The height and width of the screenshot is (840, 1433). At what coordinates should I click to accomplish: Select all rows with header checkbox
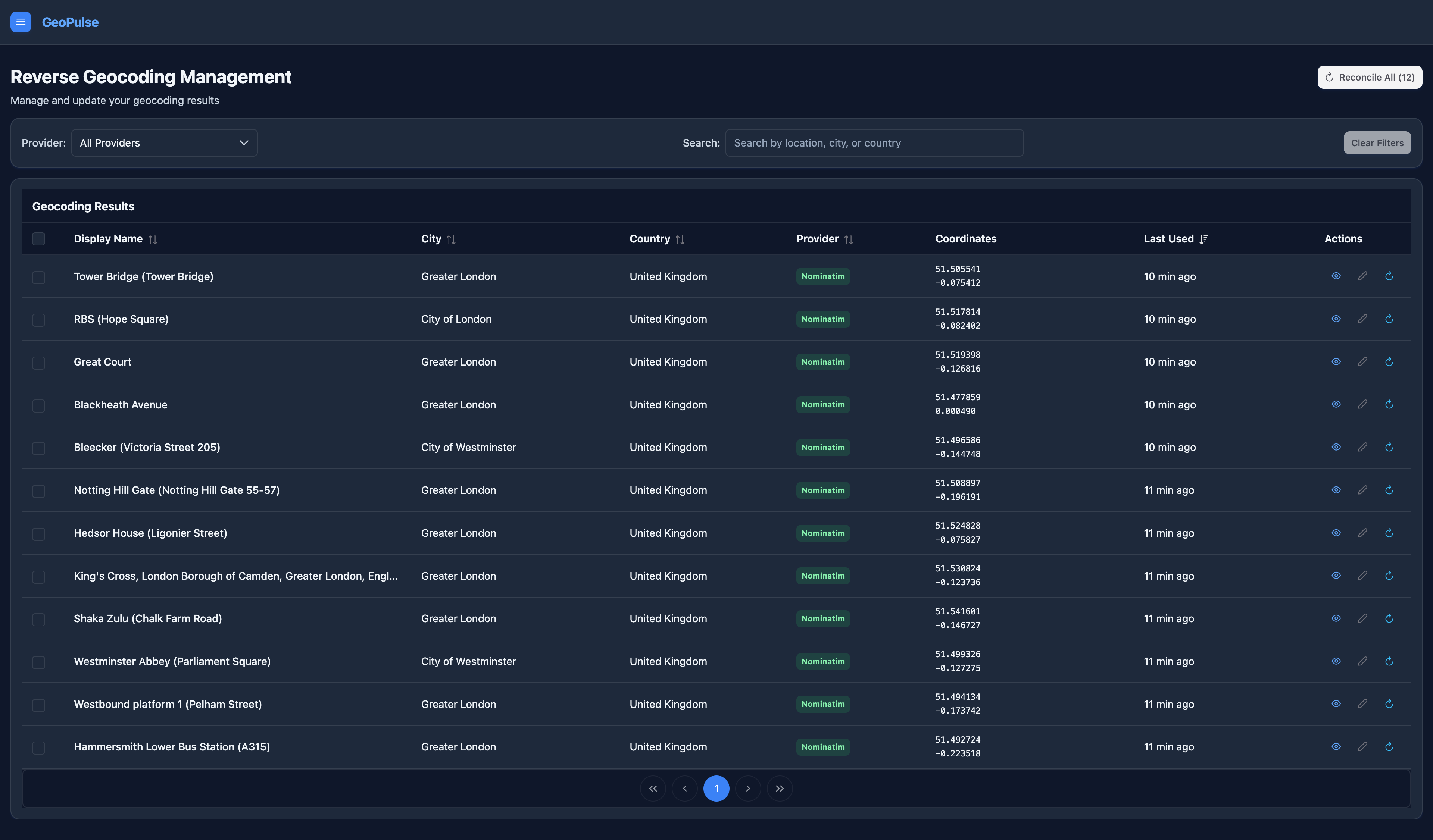(39, 239)
